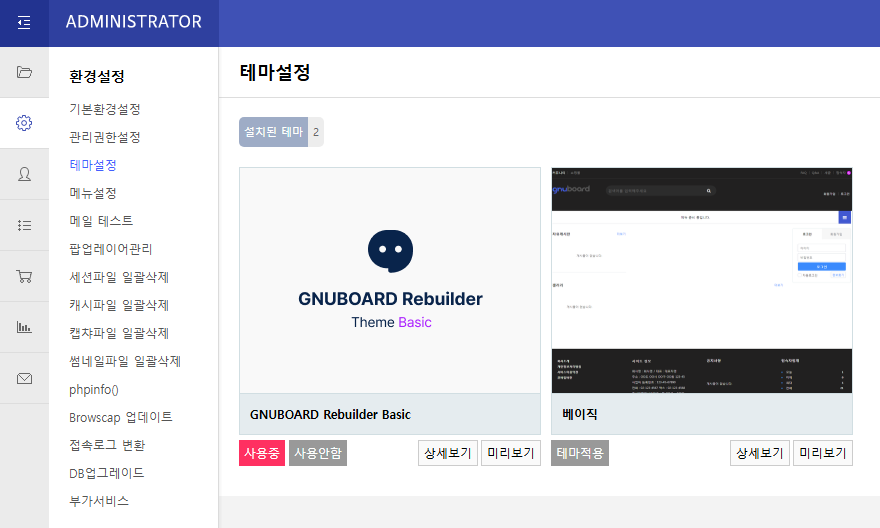Click 미리보기 for GNUBOARD Rebuilder Basic
This screenshot has width=880, height=528.
coord(511,453)
